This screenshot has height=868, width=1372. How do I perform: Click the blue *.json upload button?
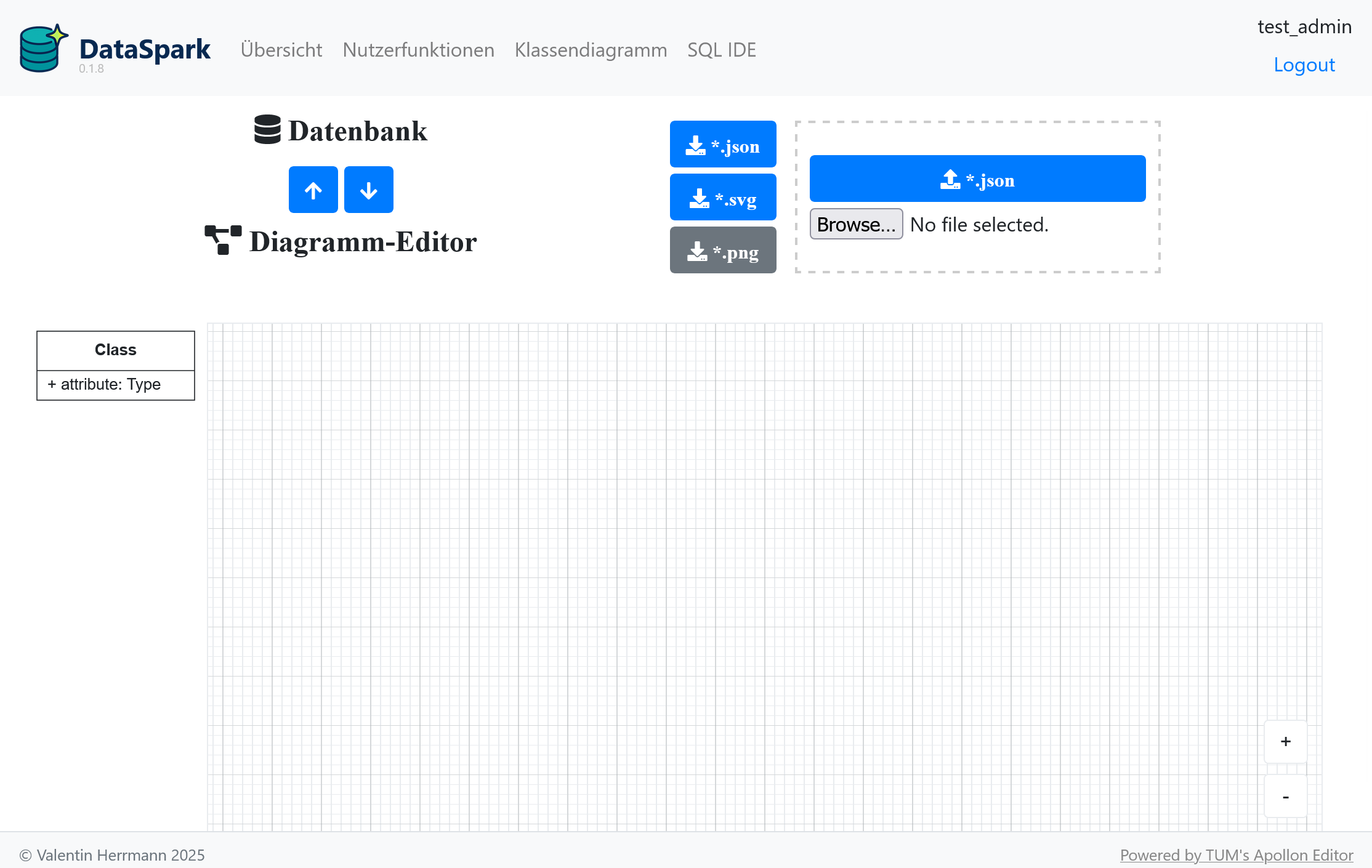977,179
